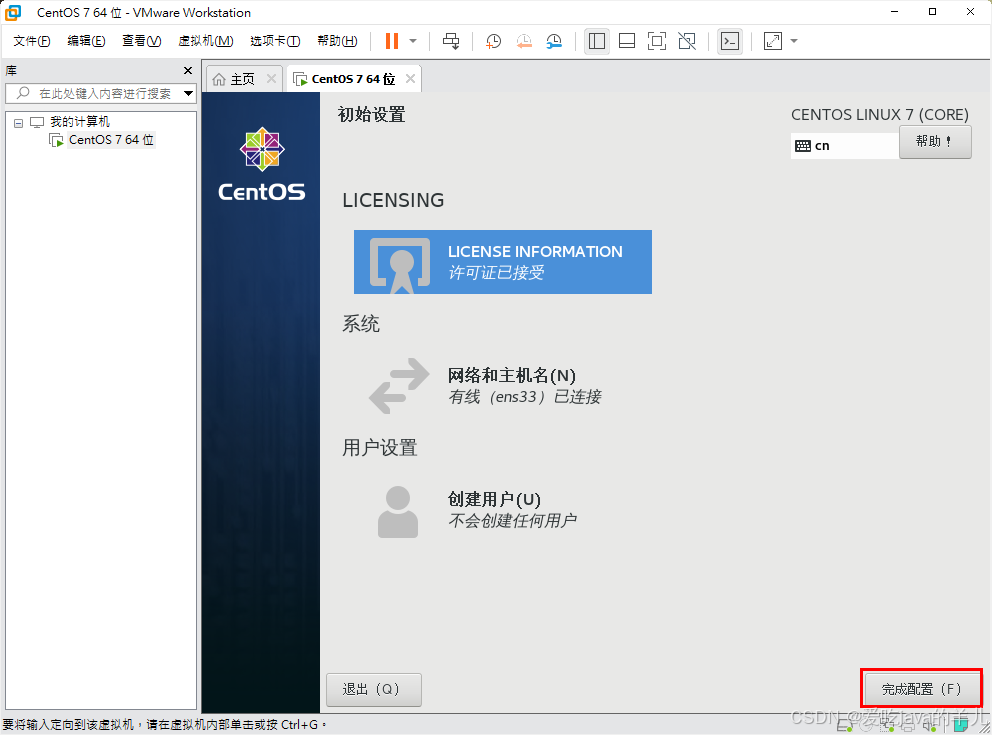Open power options dropdown next to pause
Viewport: 992px width, 735px height.
(x=413, y=41)
